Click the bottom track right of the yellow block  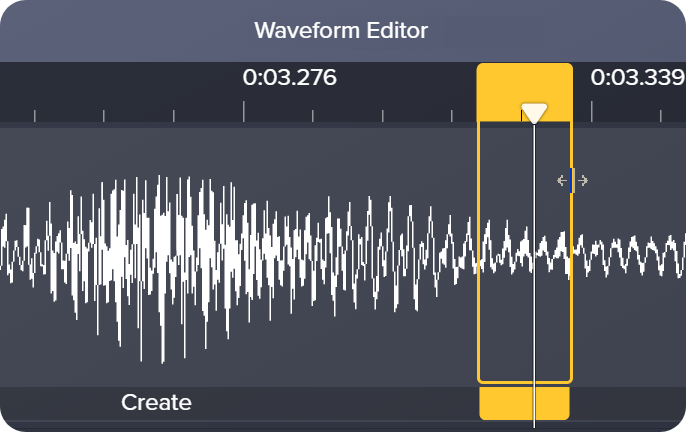pos(630,403)
